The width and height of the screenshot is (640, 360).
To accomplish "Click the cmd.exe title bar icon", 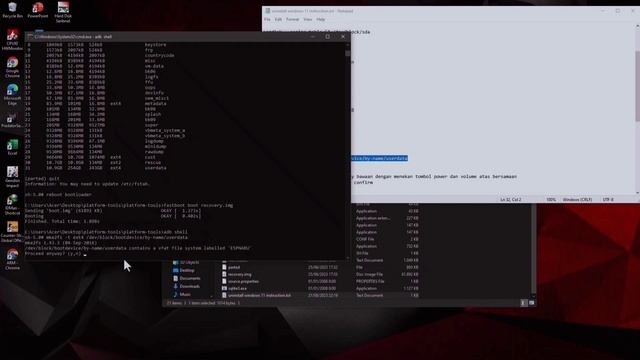I will [30, 37].
